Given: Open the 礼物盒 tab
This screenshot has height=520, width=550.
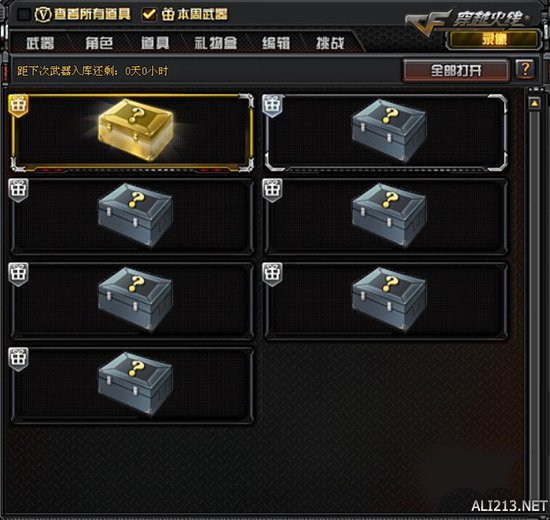Looking at the screenshot, I should [216, 43].
